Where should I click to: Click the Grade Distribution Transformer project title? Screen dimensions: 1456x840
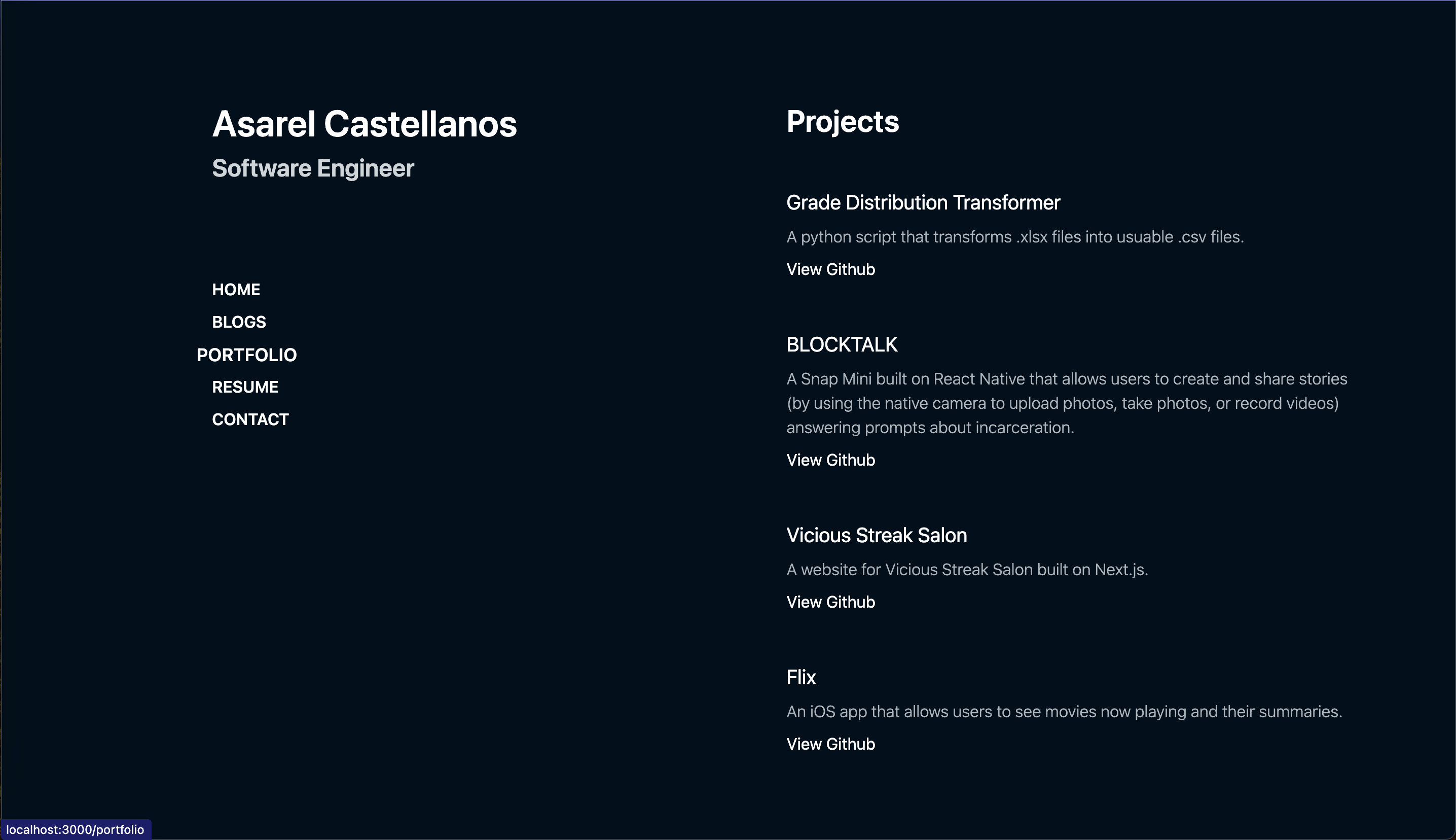point(923,202)
